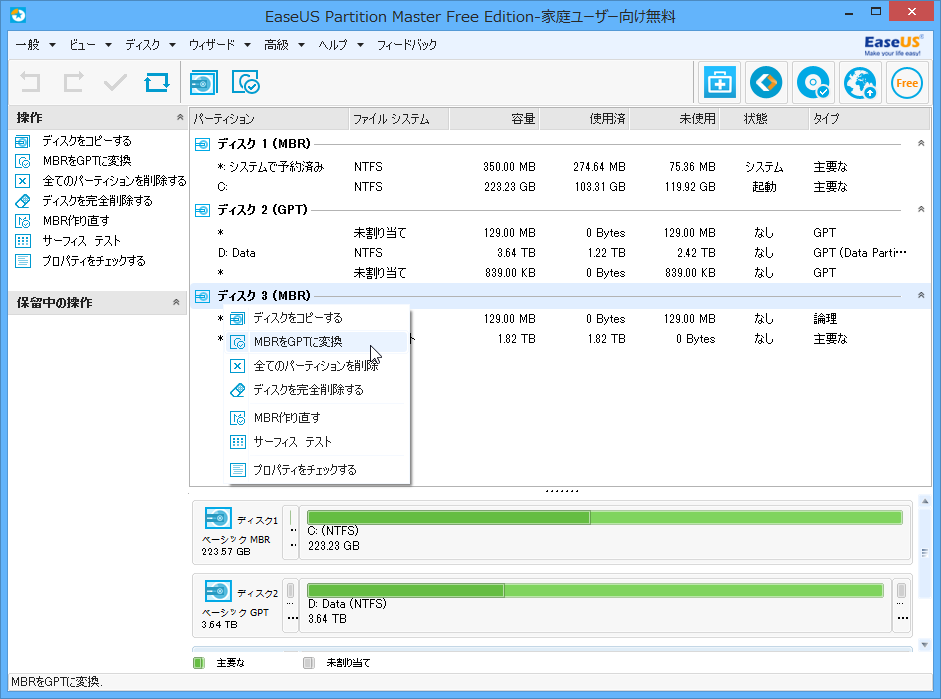
Task: Select the 839.00 KB 未割り当て row
Action: tap(561, 273)
